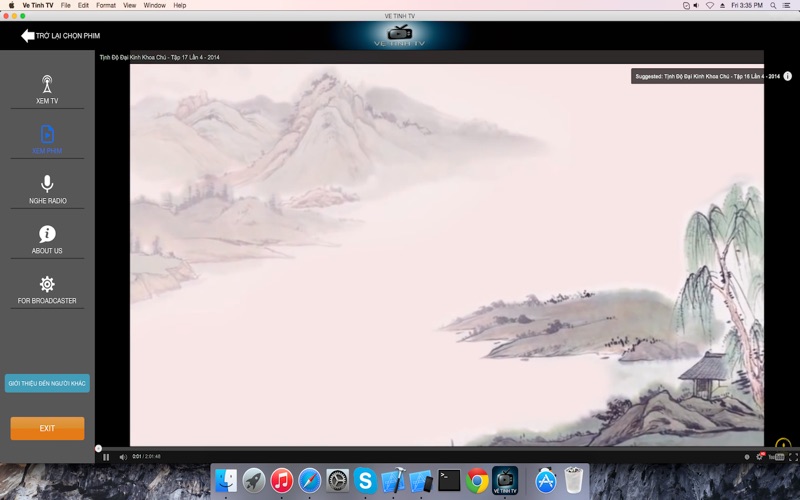The height and width of the screenshot is (500, 800).
Task: Click the orange EXIT button
Action: pos(47,428)
